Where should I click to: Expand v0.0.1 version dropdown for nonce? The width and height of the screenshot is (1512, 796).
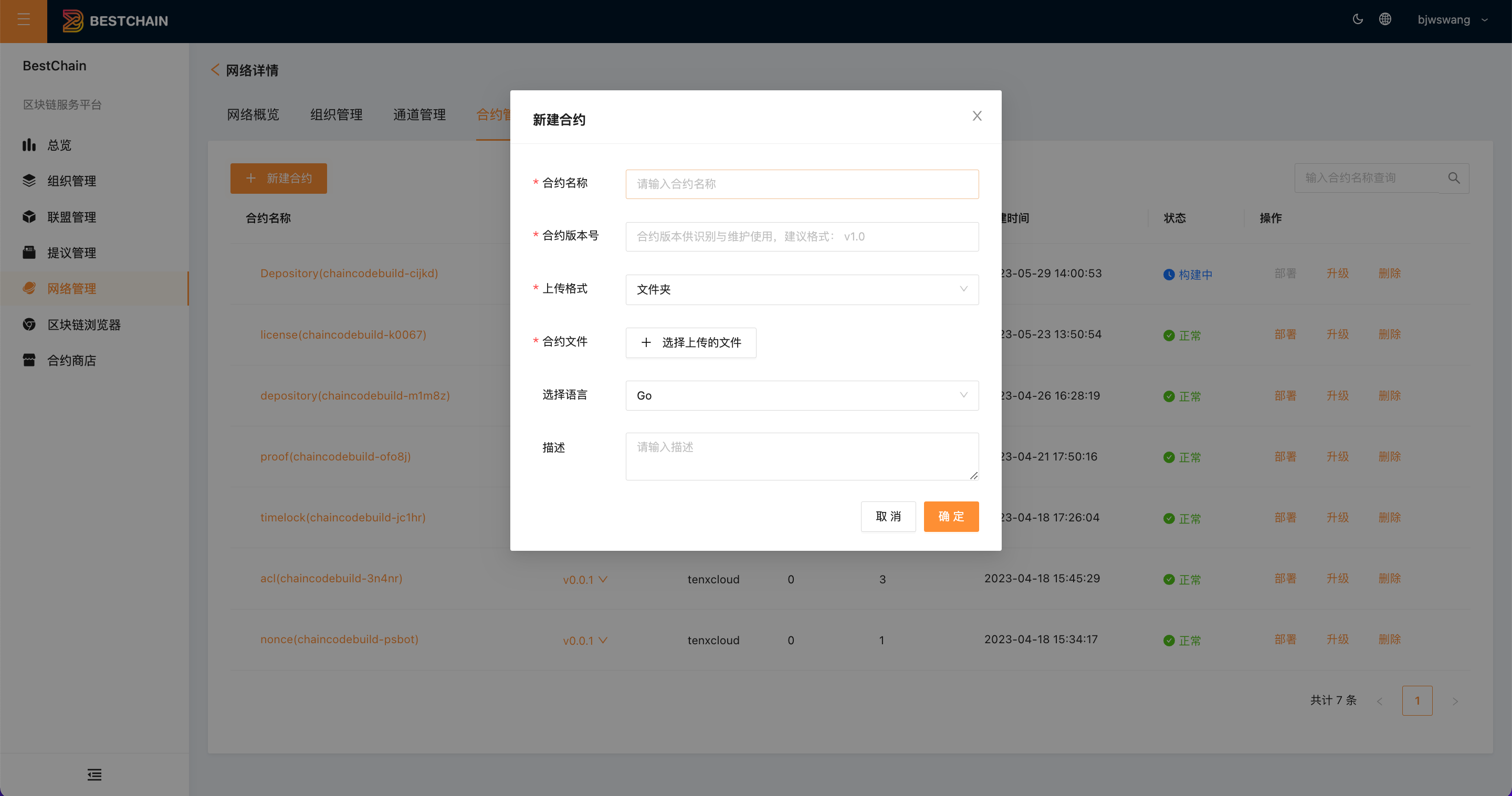(x=585, y=641)
